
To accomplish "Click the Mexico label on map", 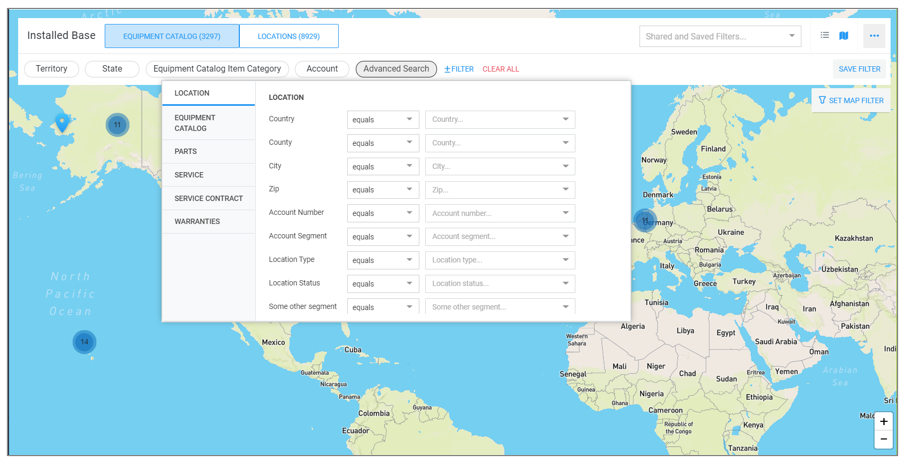I will tap(273, 342).
